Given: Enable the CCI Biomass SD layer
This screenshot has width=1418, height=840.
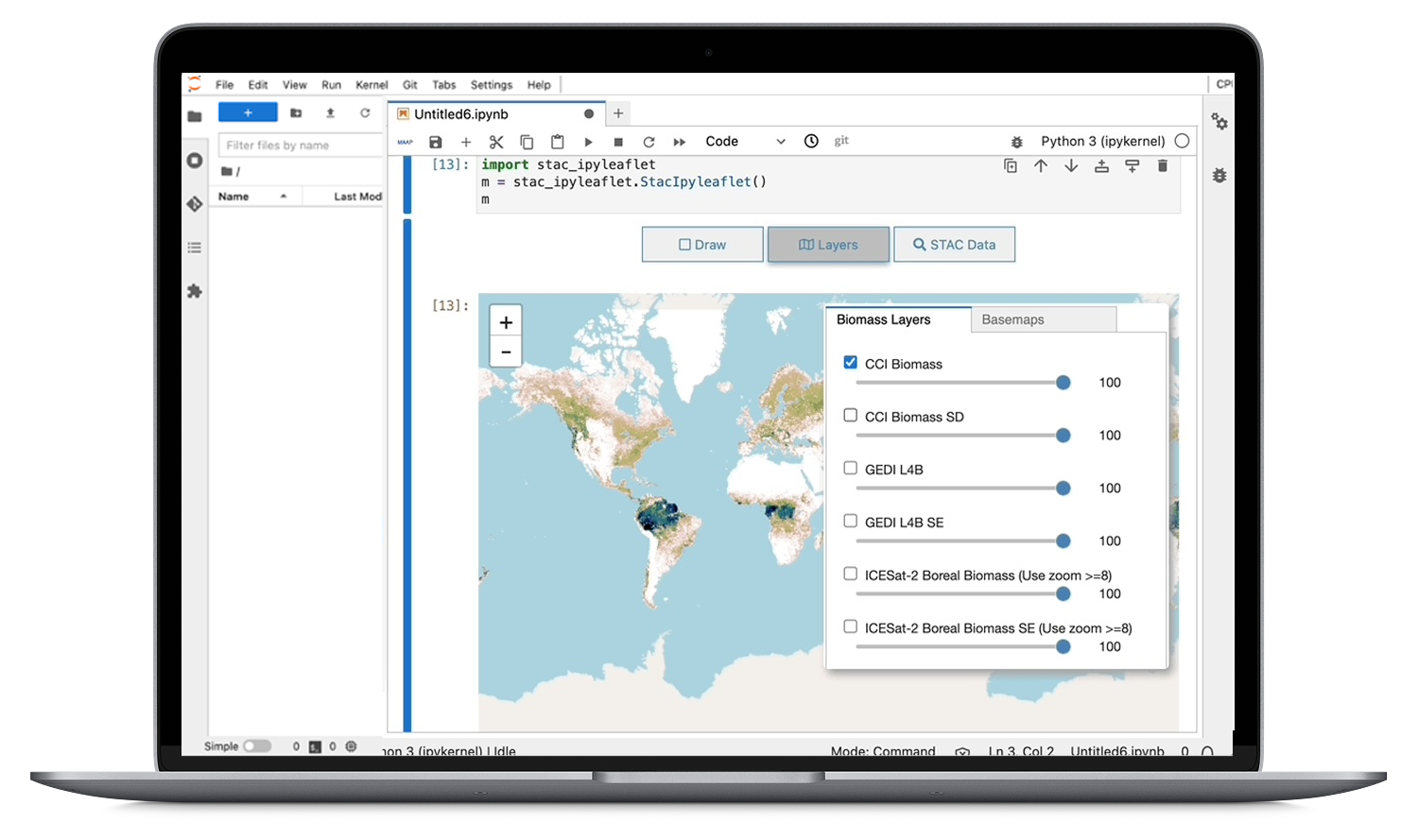Looking at the screenshot, I should (x=851, y=416).
